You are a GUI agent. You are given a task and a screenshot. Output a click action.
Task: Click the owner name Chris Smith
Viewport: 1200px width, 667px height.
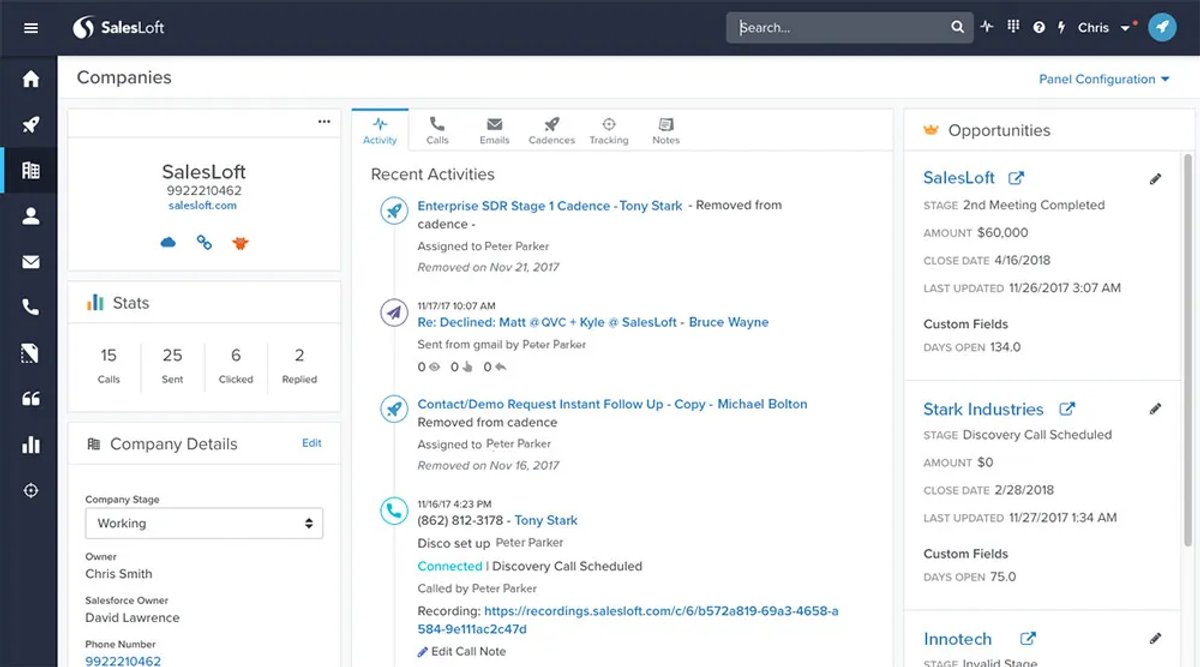pyautogui.click(x=119, y=574)
